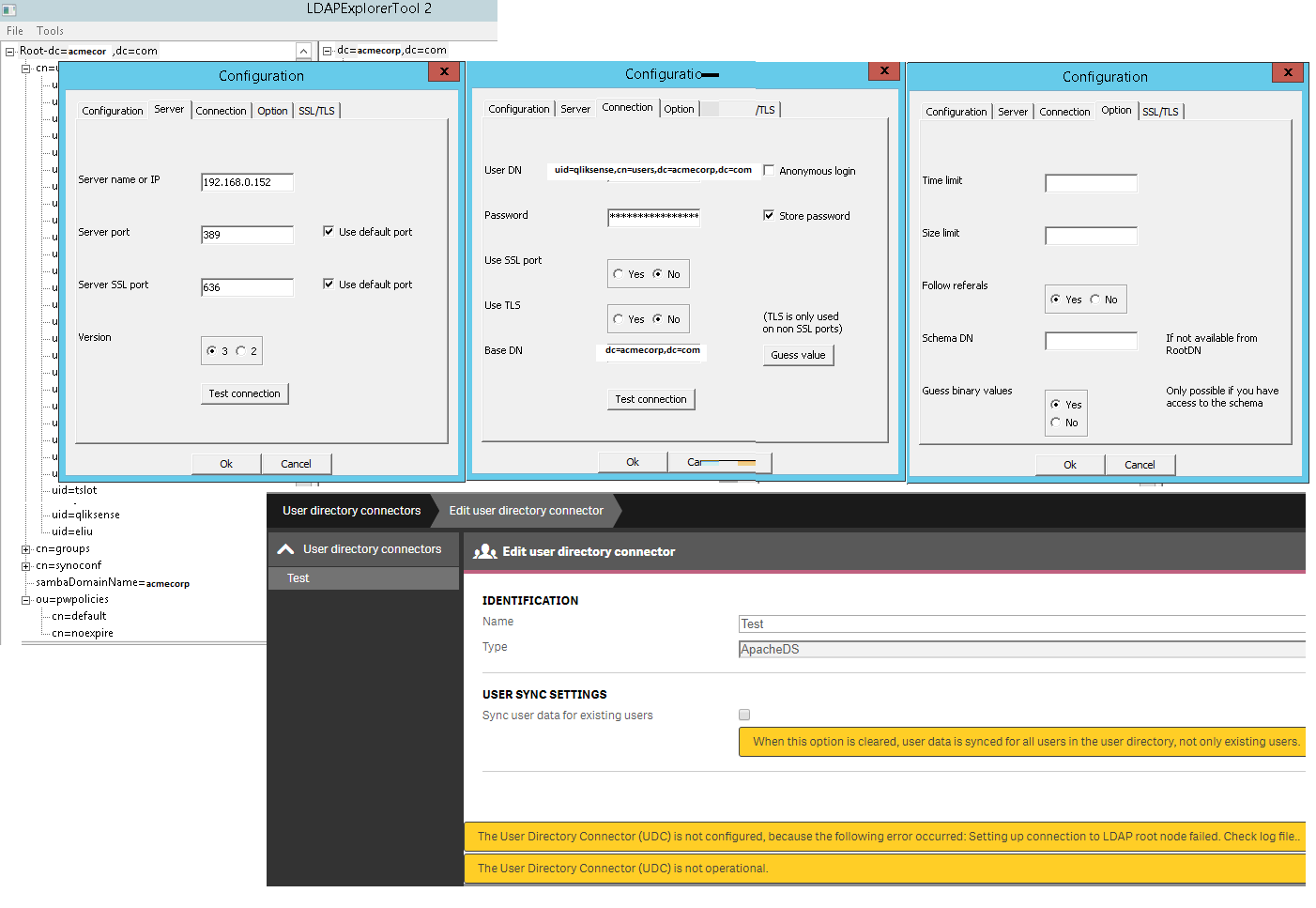Select Test in the connectors sidebar list

(x=363, y=578)
